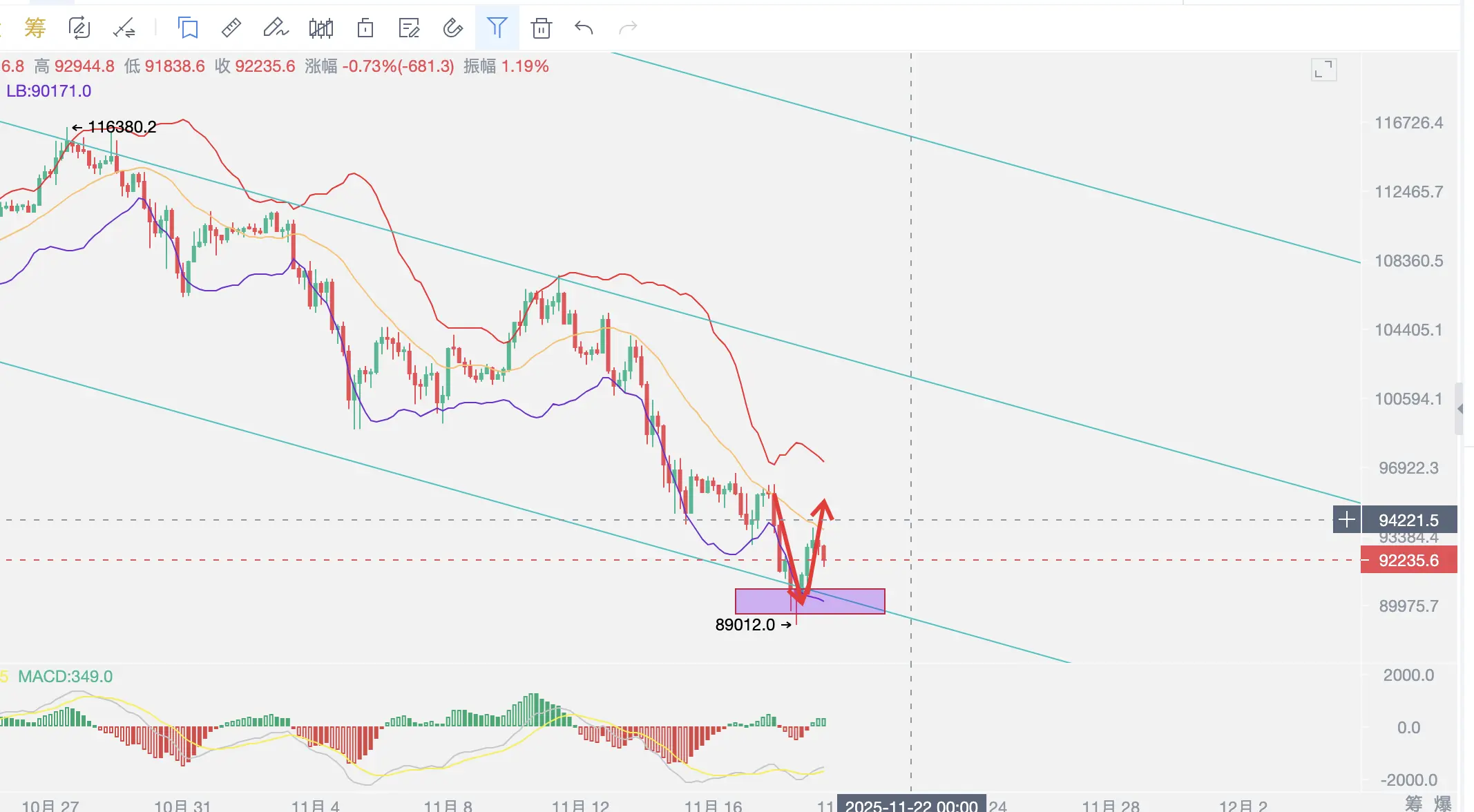Click the trash icon to delete drawings
The height and width of the screenshot is (812, 1474).
point(542,28)
